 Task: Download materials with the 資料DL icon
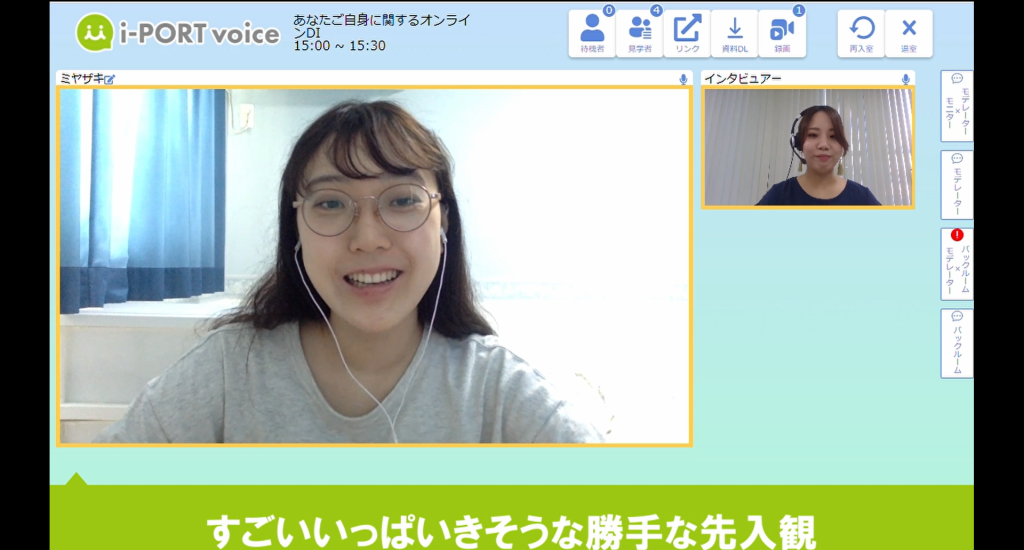click(x=734, y=34)
